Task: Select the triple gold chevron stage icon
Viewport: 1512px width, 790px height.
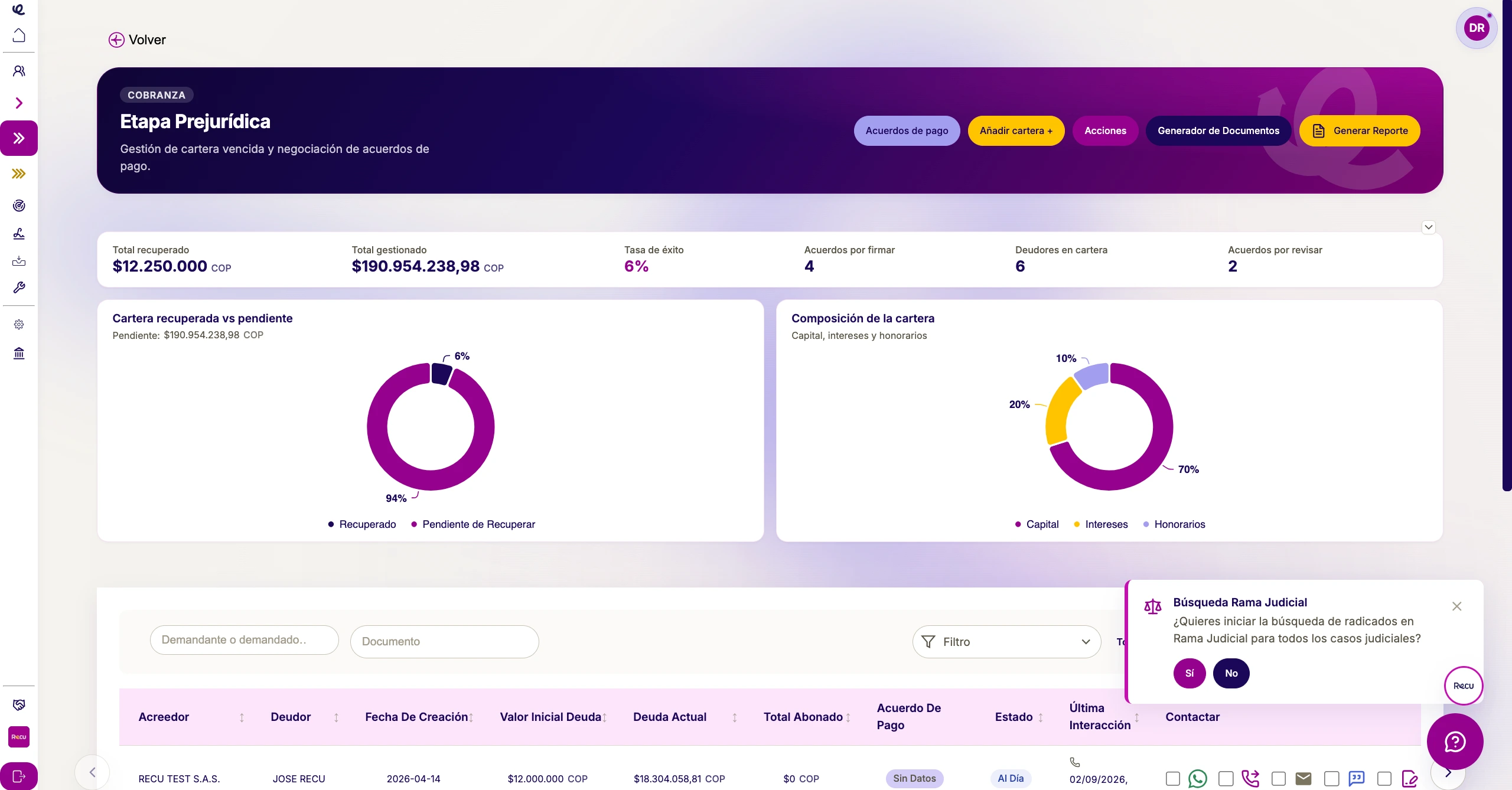Action: pos(19,174)
